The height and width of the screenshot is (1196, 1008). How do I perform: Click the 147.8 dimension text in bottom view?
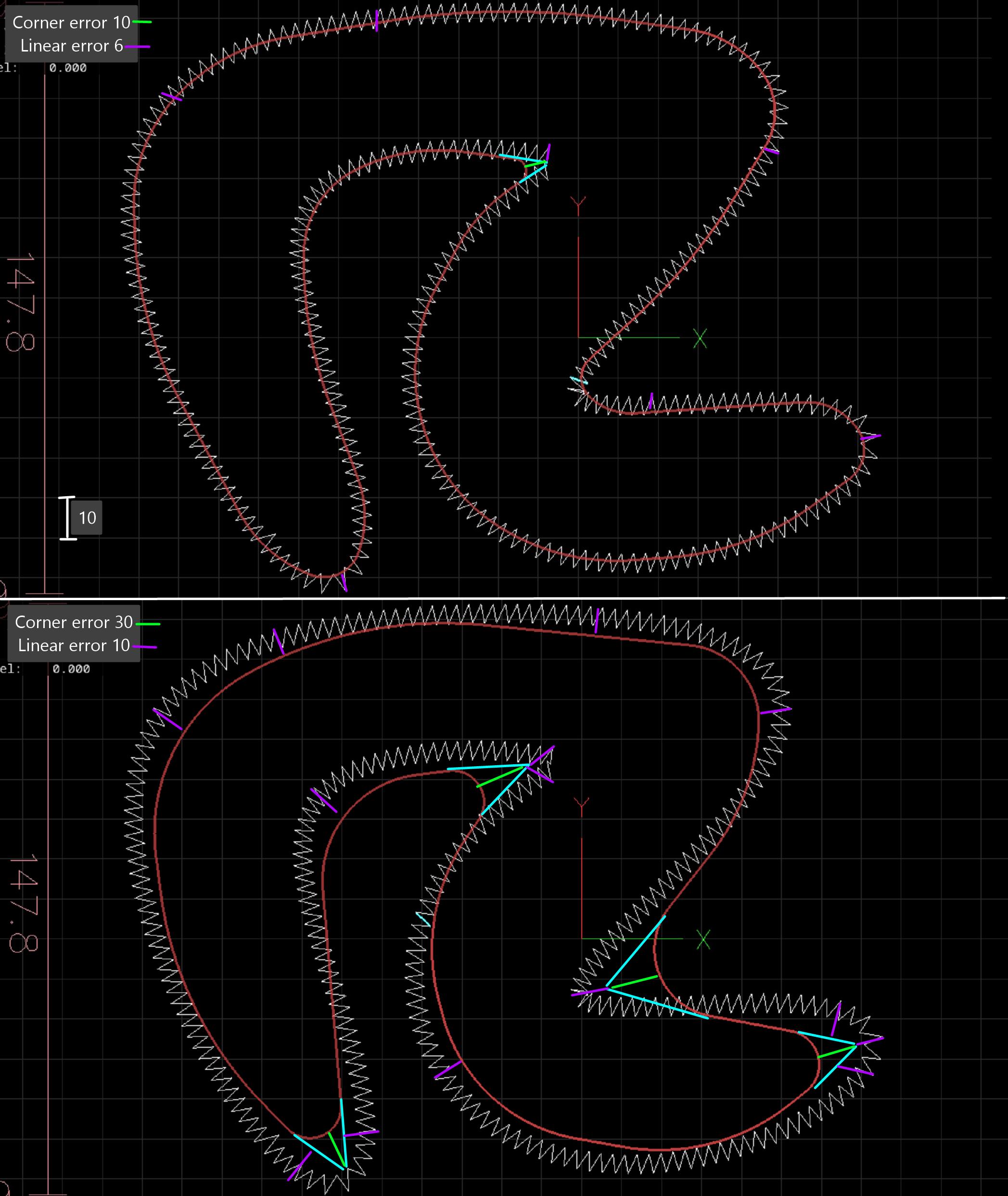(x=24, y=903)
